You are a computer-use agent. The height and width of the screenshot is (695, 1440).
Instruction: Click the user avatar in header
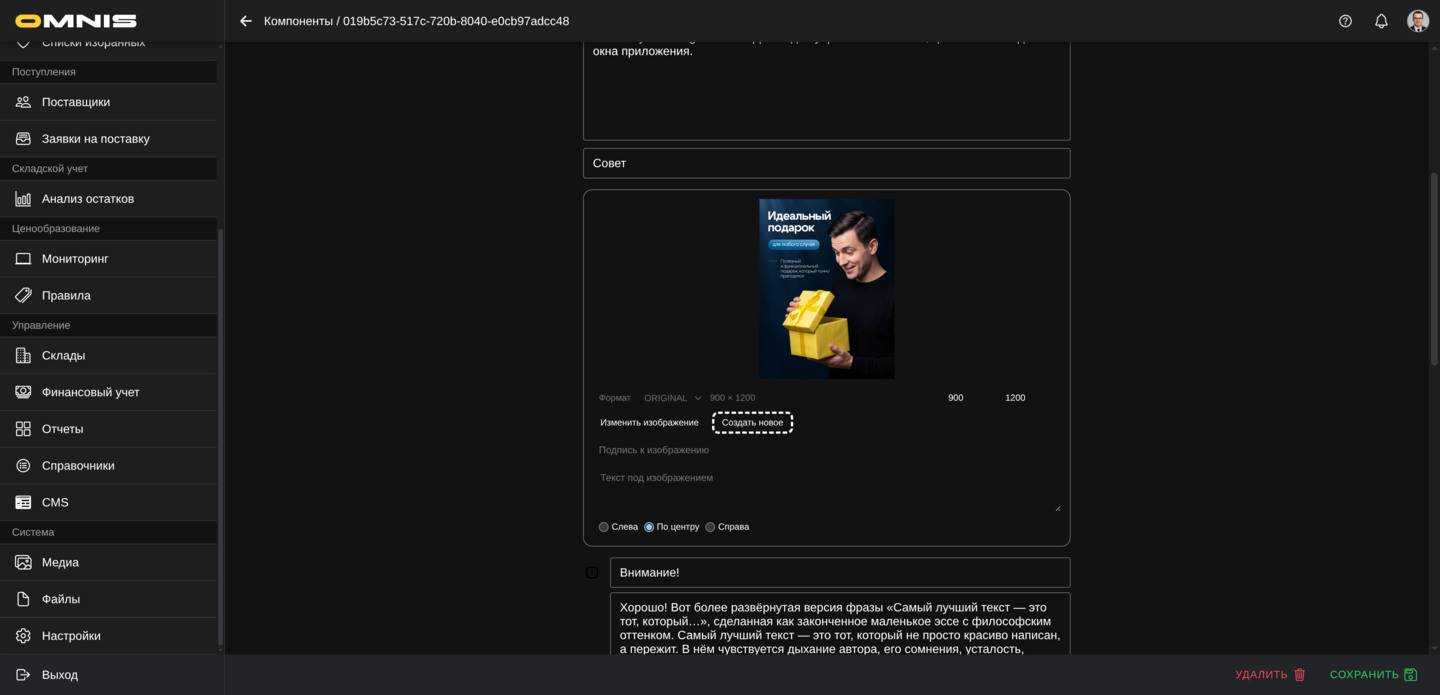point(1417,21)
